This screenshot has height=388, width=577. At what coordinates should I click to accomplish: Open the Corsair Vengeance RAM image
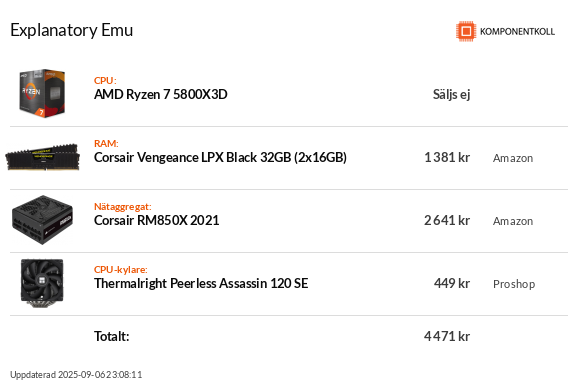tap(43, 157)
